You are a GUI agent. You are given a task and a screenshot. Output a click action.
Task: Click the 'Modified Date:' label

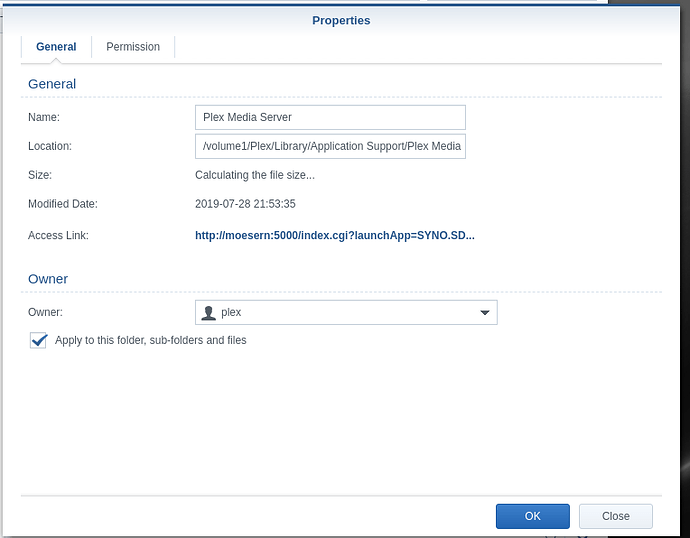pos(62,204)
